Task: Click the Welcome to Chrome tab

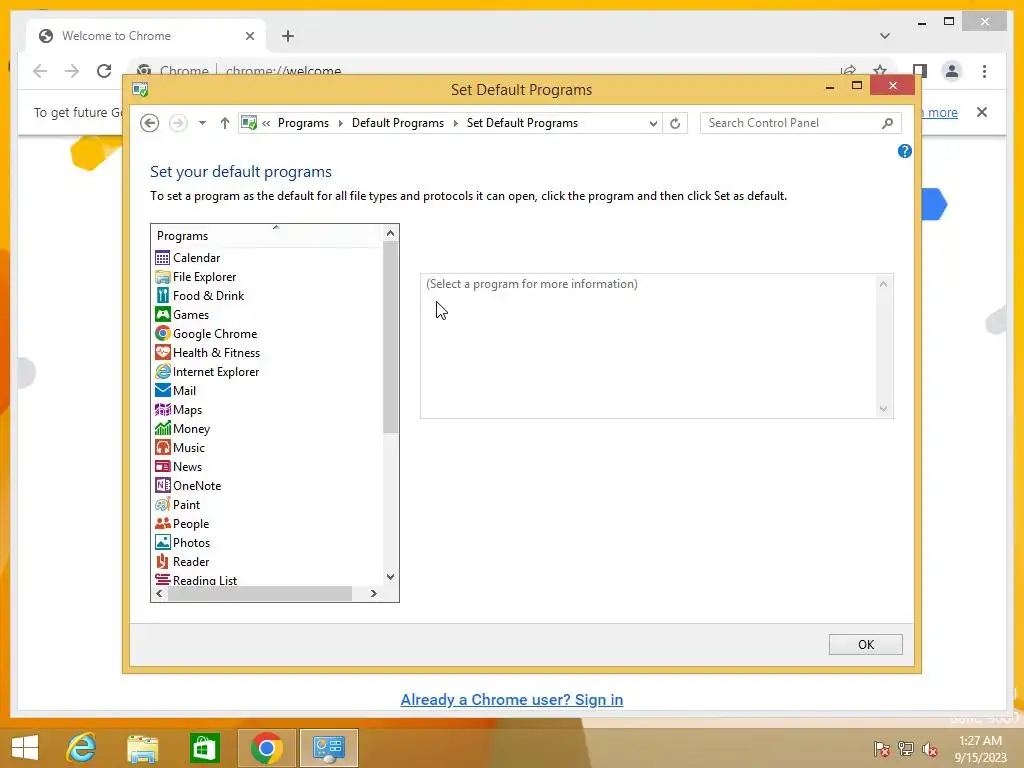Action: tap(146, 36)
